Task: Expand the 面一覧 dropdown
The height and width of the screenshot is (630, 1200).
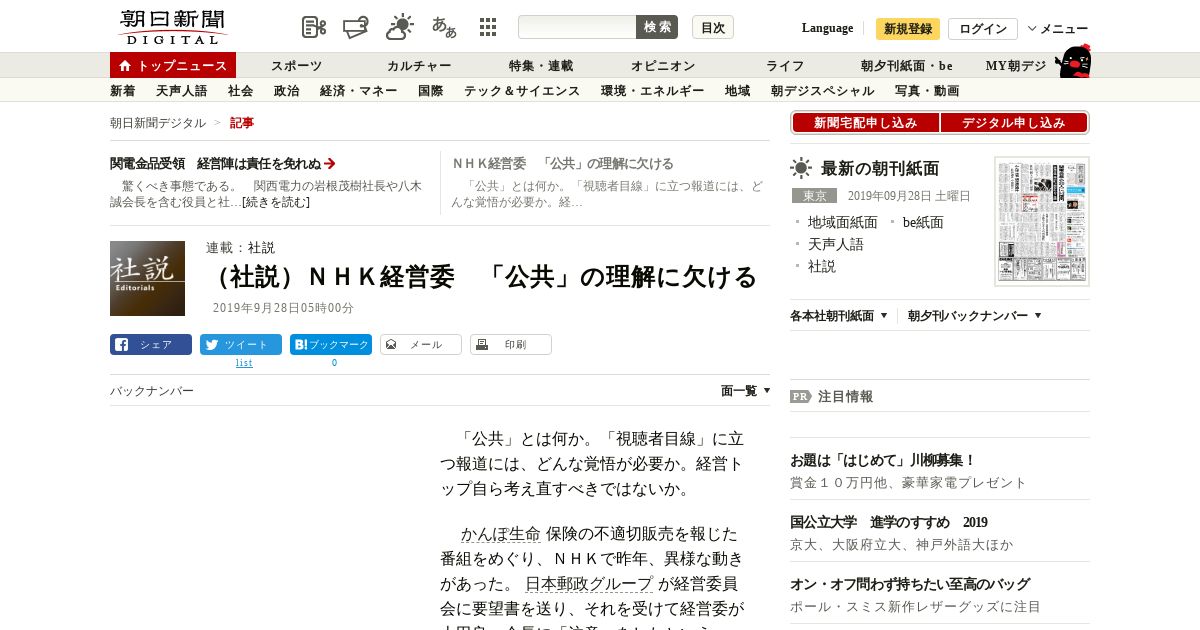Action: click(x=745, y=391)
